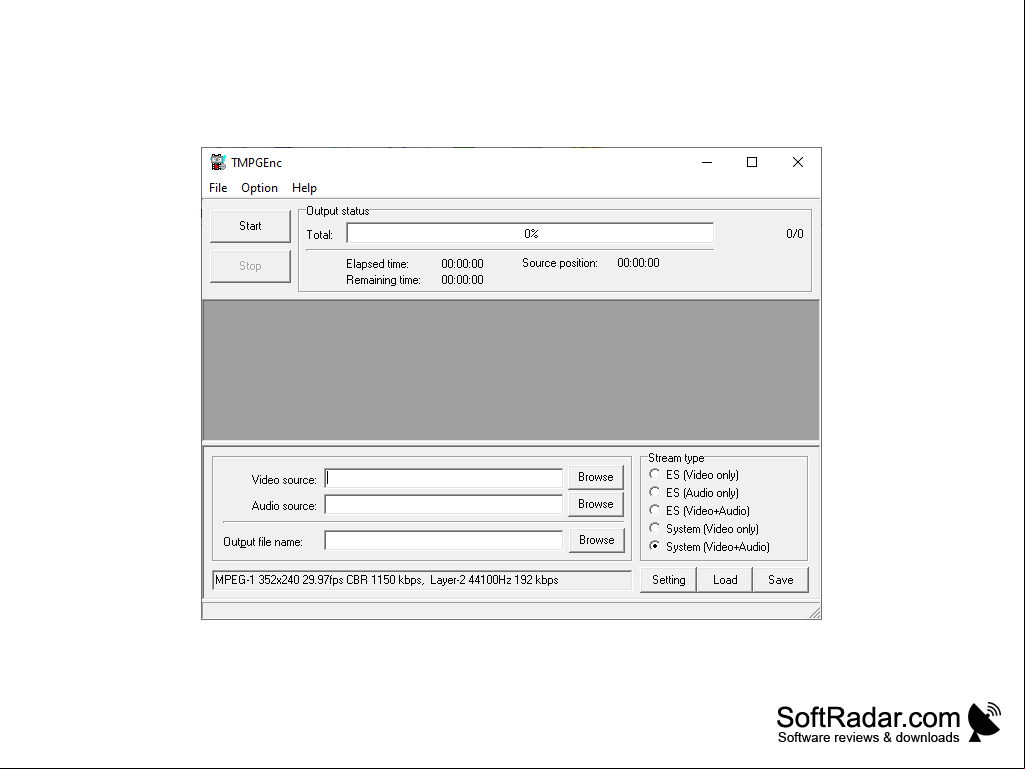Select ES (Video only) stream type
This screenshot has height=769, width=1025.
[694, 475]
